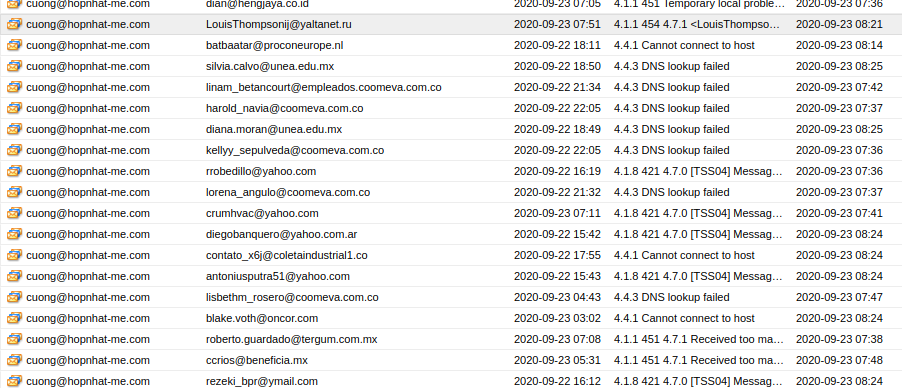
Task: Select the message icon in the blake.voth@oncor.com row
Action: pos(14,318)
